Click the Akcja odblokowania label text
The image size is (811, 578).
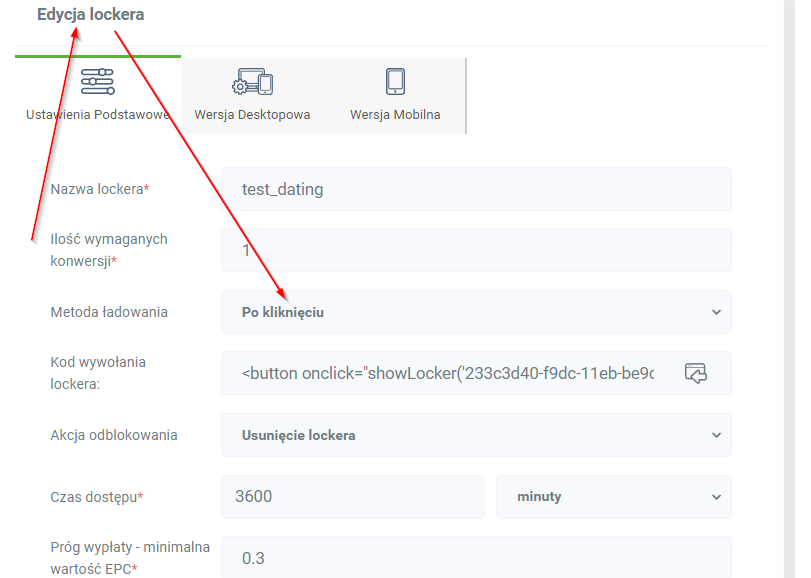[114, 435]
